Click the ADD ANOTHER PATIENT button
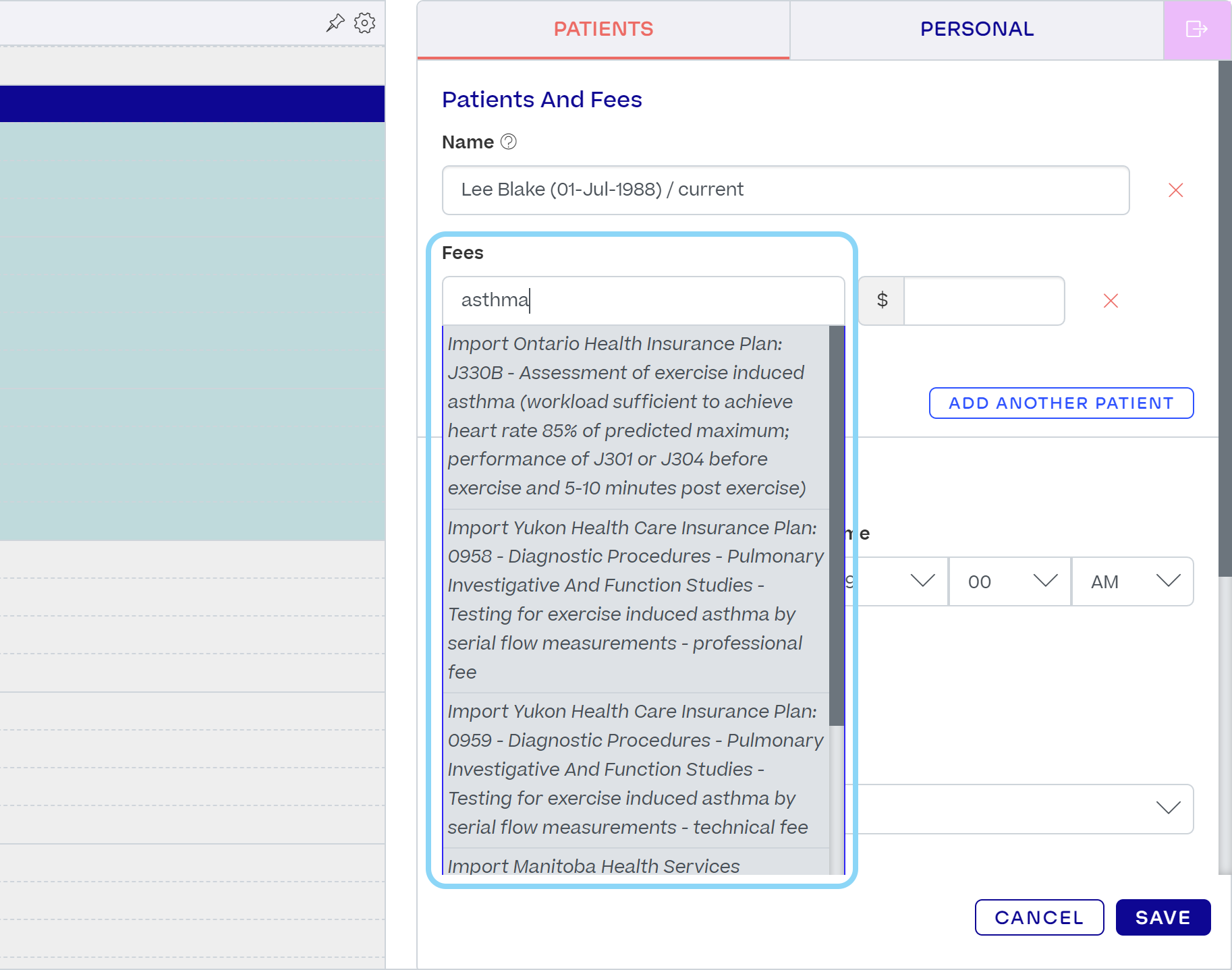Screen dimensions: 1232x970 pyautogui.click(x=1061, y=403)
